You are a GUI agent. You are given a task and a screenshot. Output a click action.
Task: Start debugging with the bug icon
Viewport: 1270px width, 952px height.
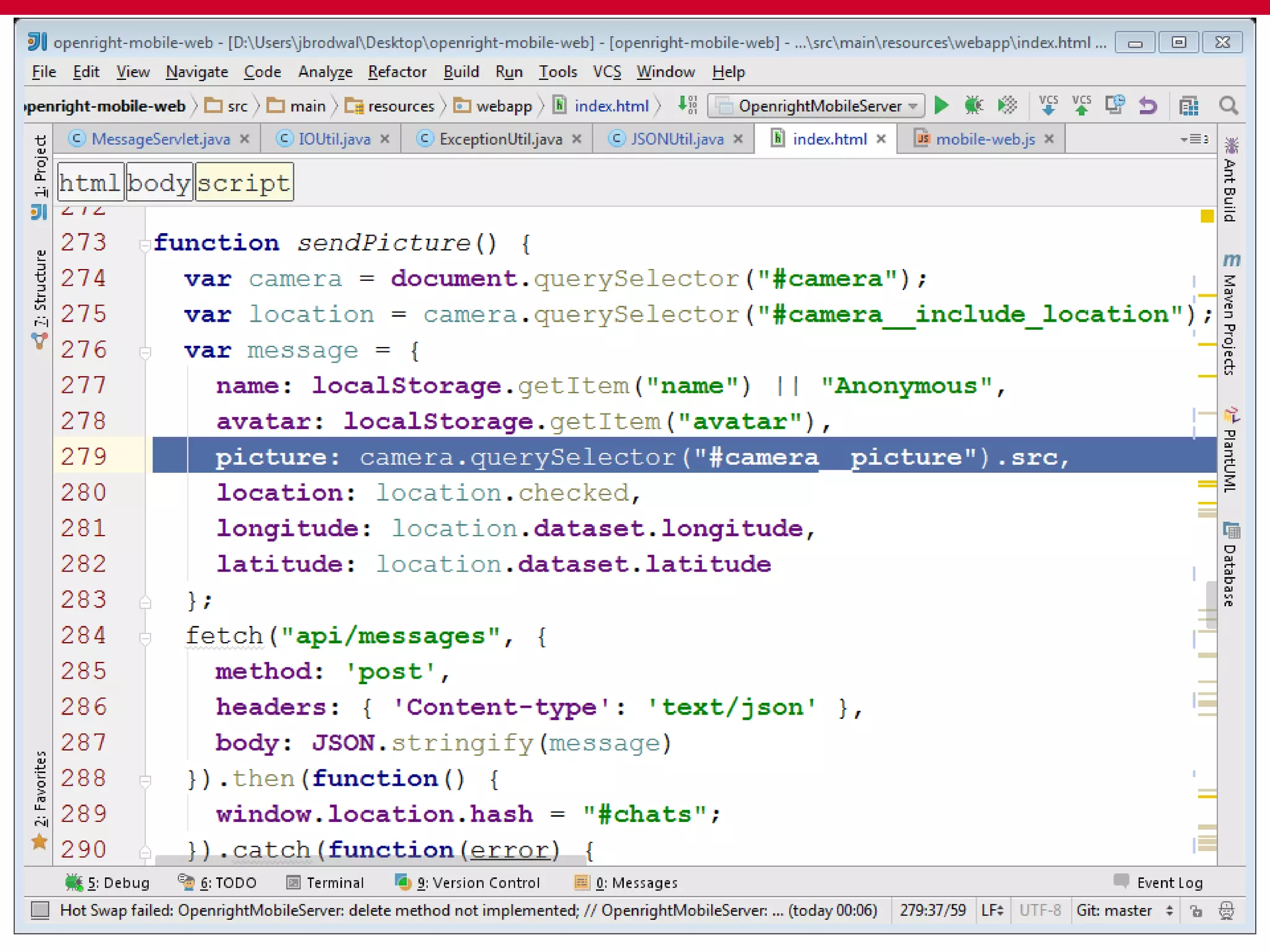coord(974,106)
